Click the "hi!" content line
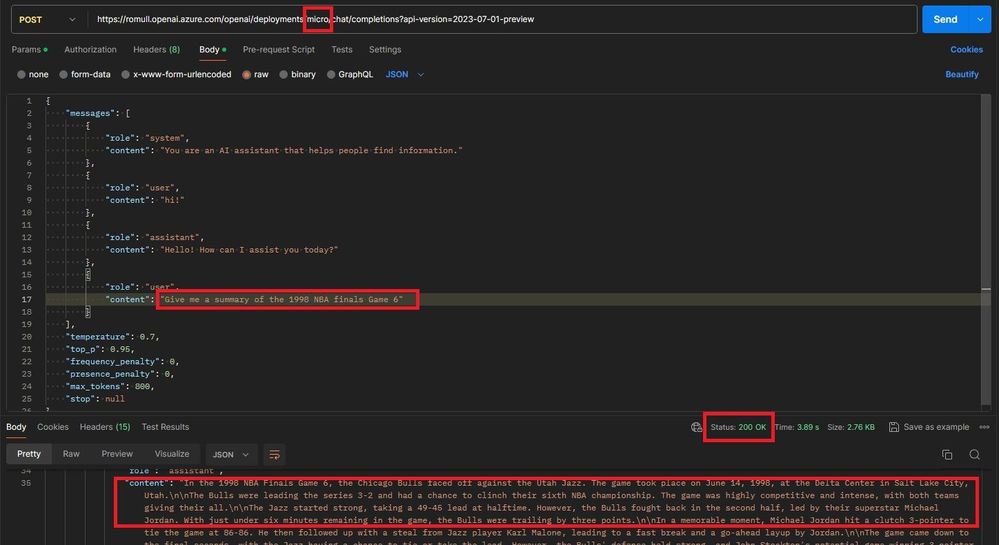The image size is (999, 545). pyautogui.click(x=145, y=200)
